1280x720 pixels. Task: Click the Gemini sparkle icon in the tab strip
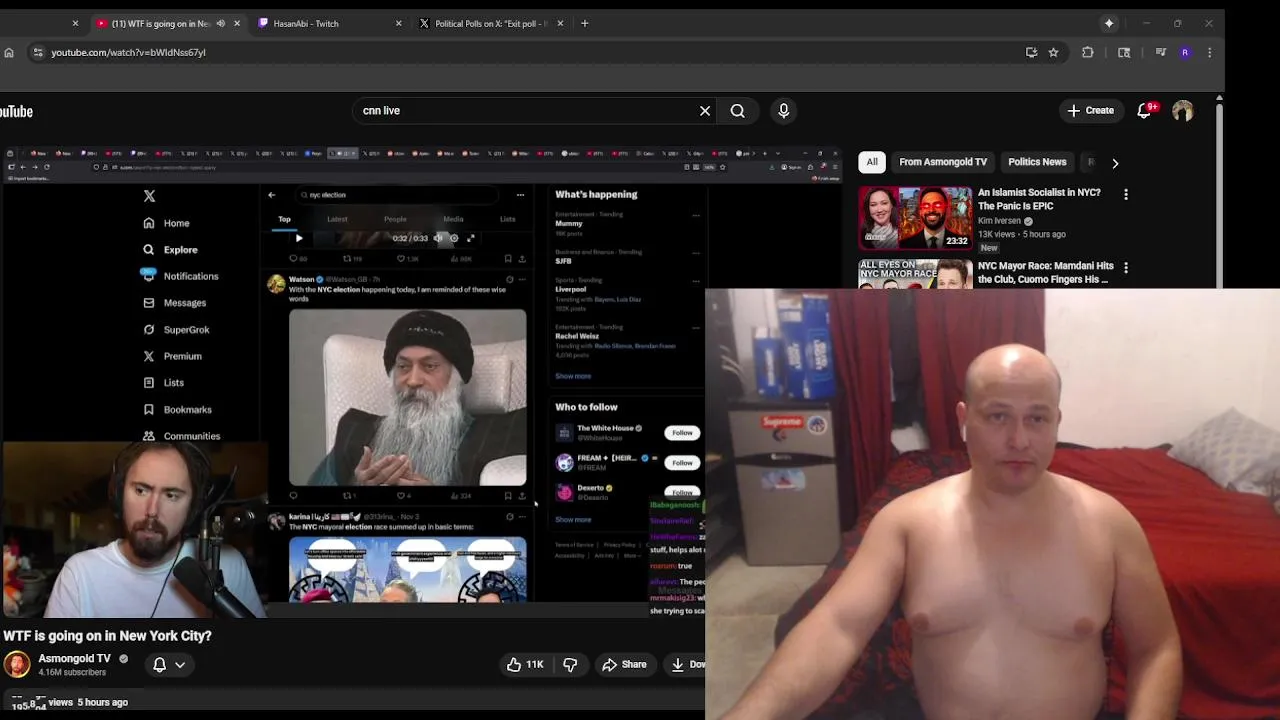[x=1109, y=23]
